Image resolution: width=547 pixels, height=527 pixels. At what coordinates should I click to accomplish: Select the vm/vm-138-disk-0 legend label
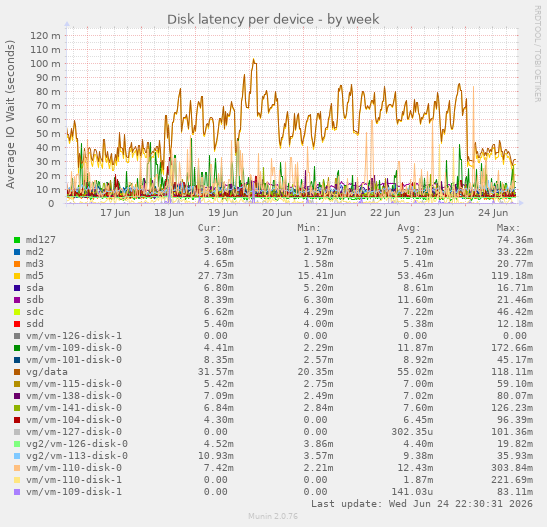point(74,396)
